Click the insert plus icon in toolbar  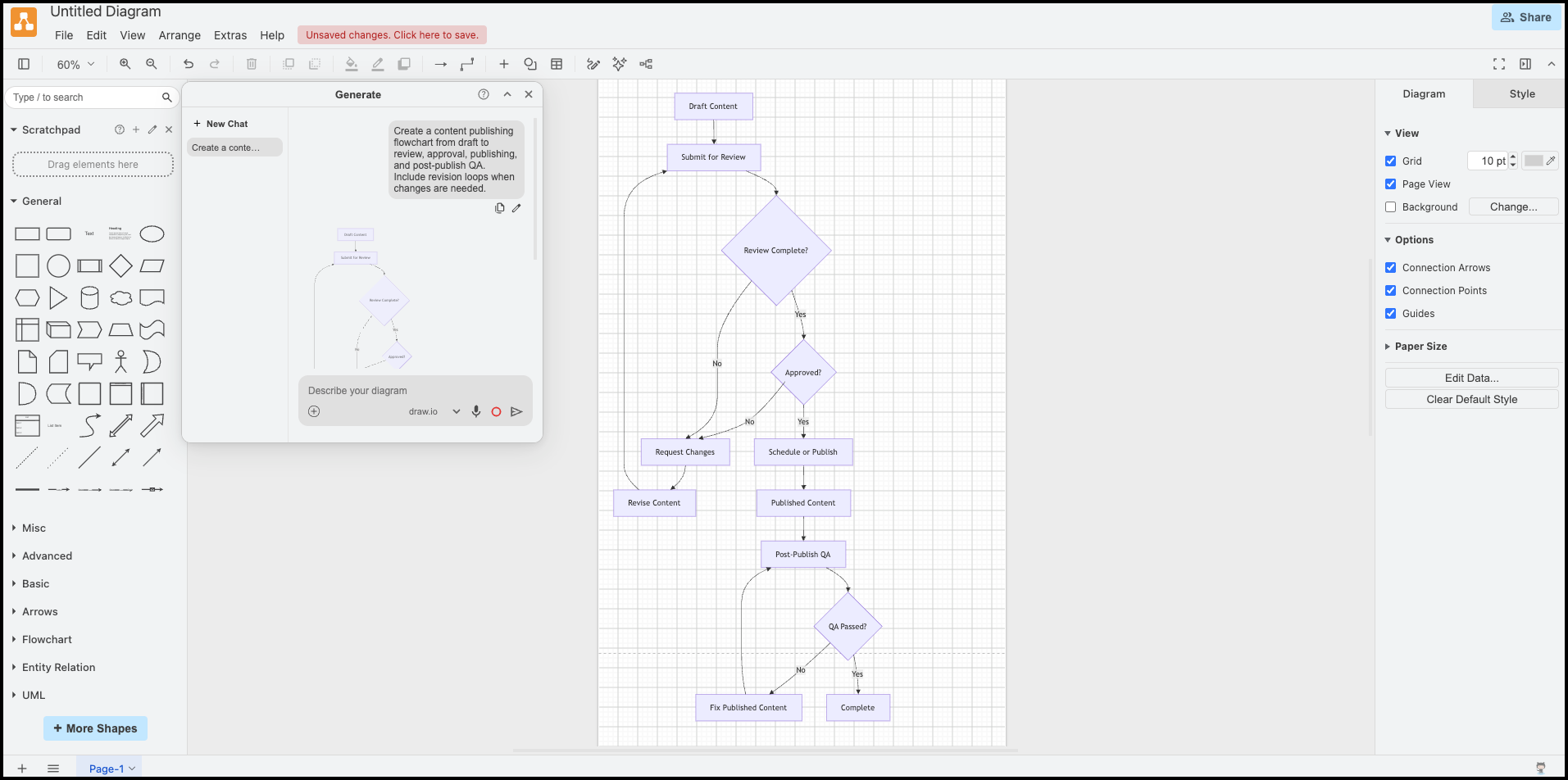504,64
